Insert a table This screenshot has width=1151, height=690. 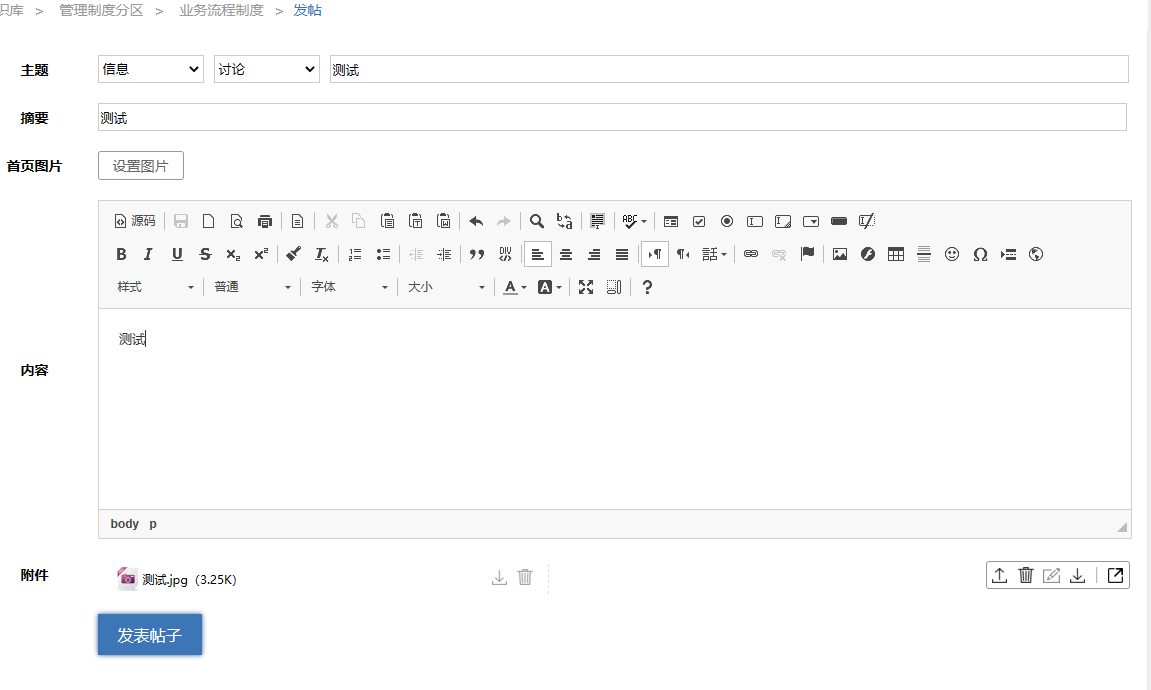(x=896, y=254)
